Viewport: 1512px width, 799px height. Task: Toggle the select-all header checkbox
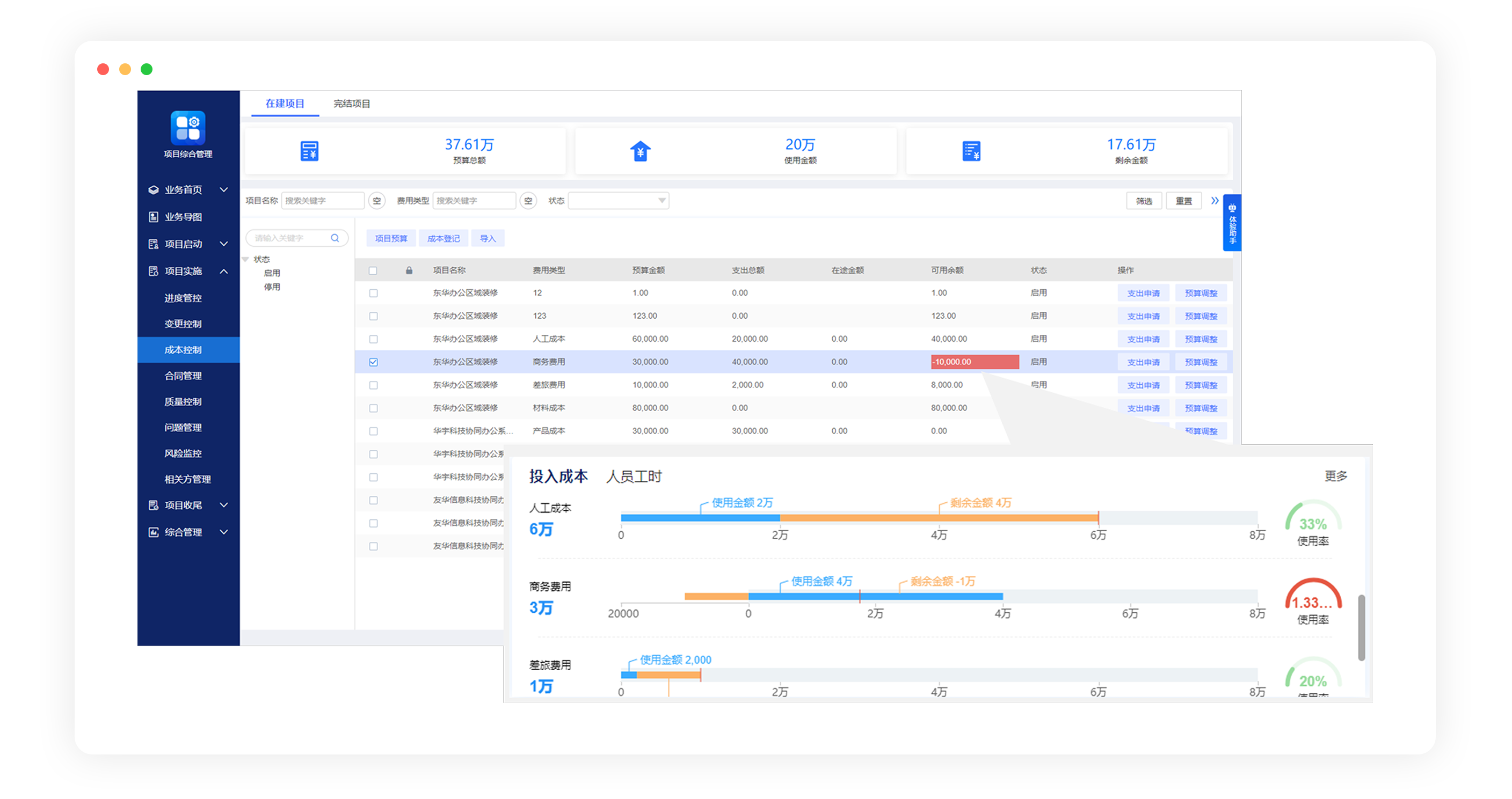click(373, 270)
